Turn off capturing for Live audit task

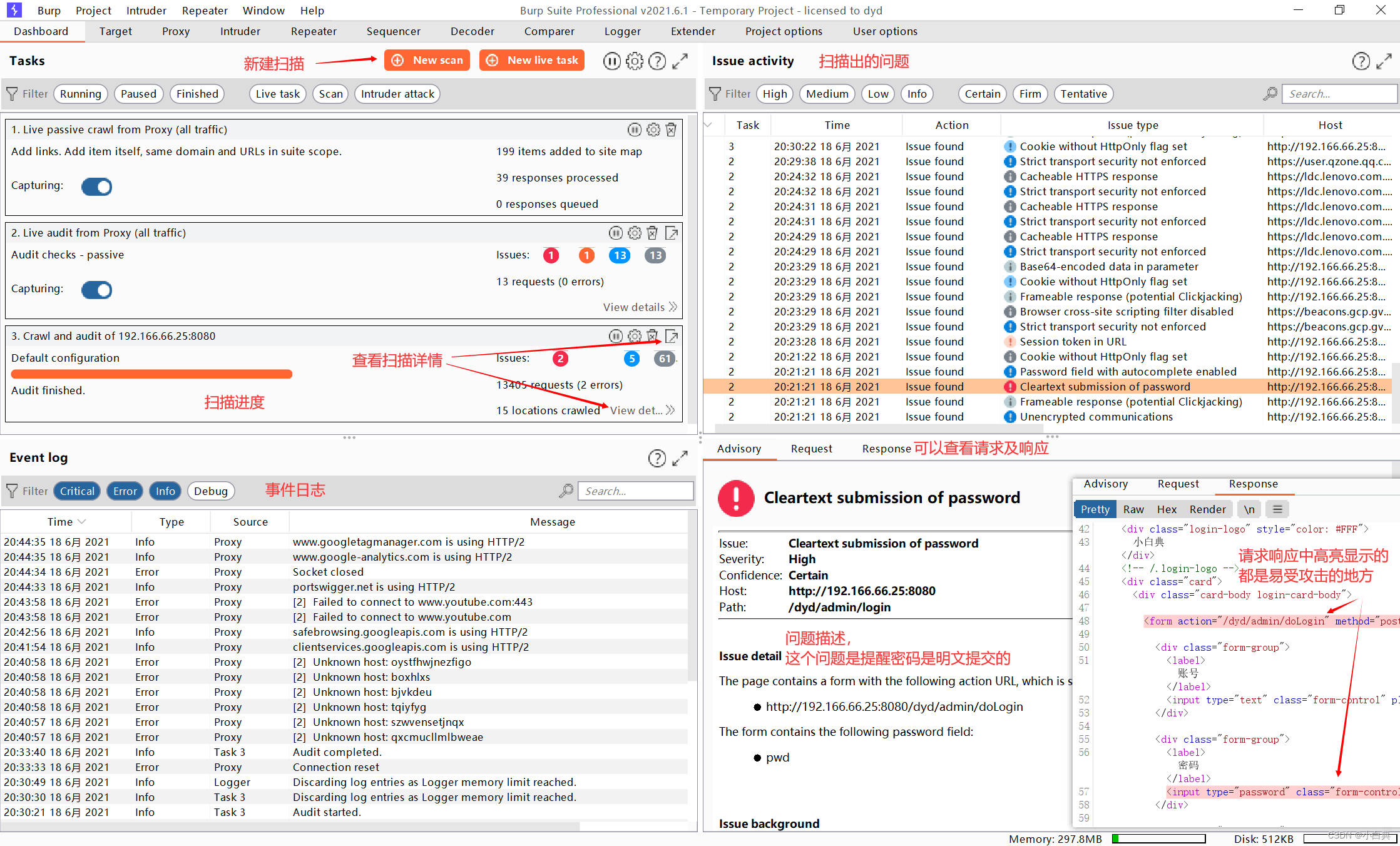point(97,290)
